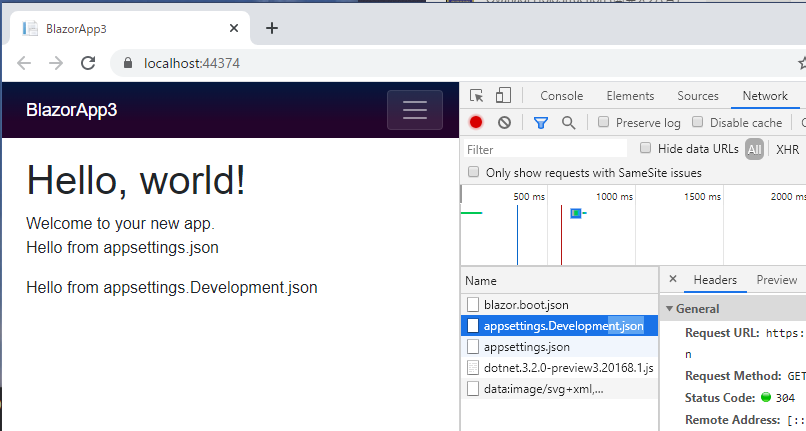
Task: Go forward with the browser forward arrow
Action: (56, 63)
